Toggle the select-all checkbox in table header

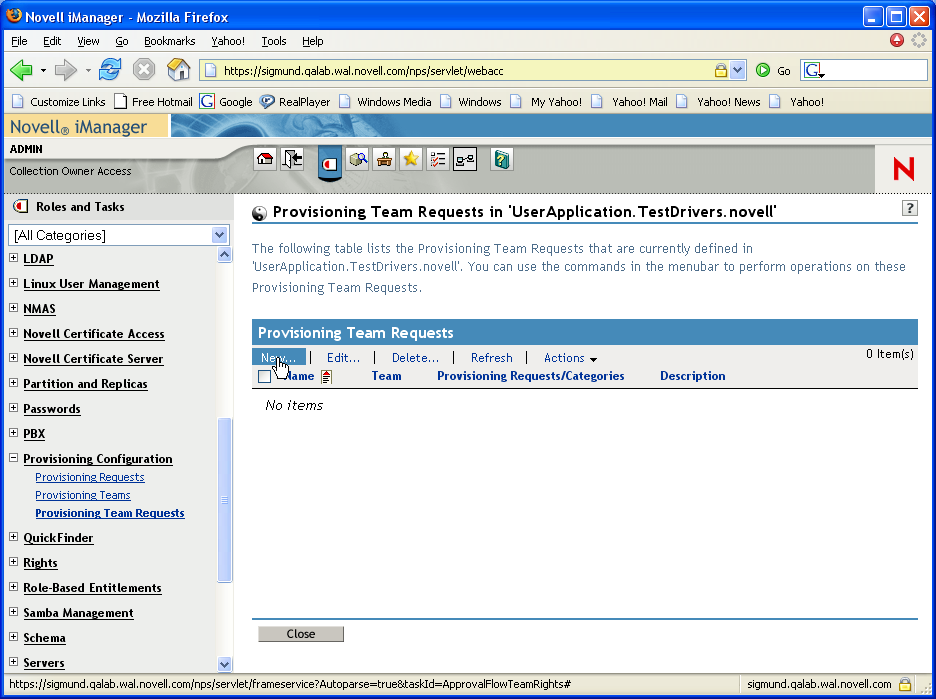click(x=264, y=377)
